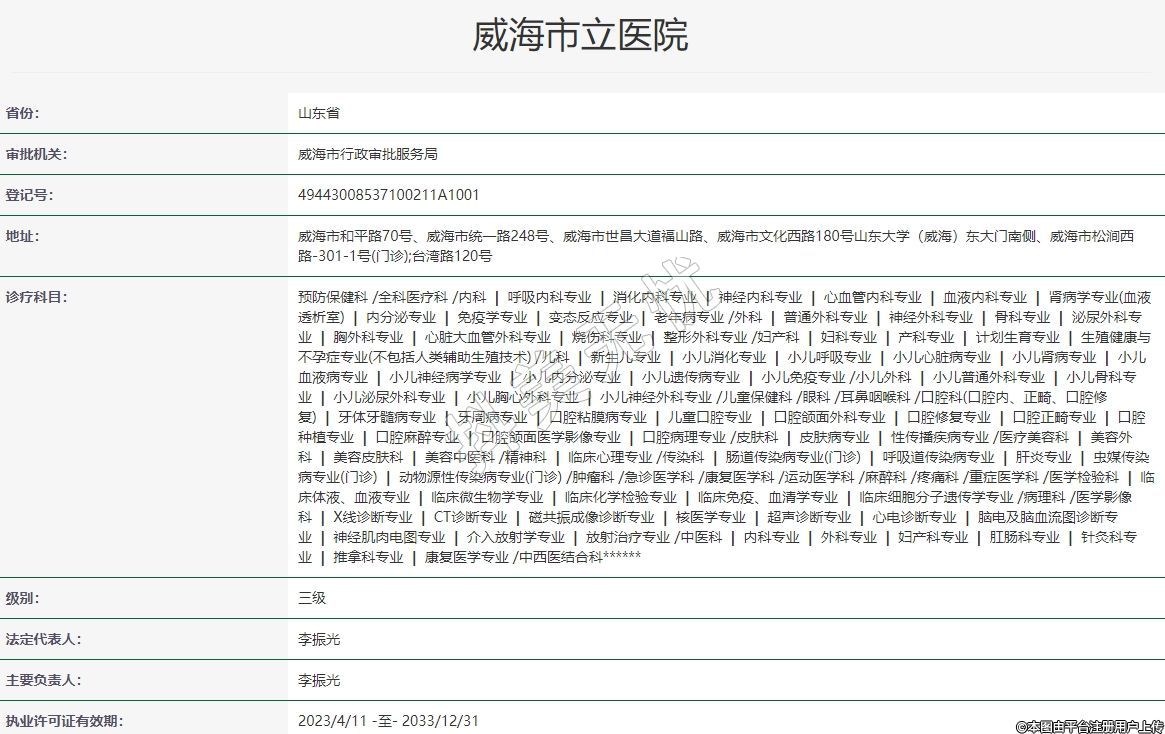Click the 法定代表人 row label
The width and height of the screenshot is (1165, 734).
coord(43,640)
